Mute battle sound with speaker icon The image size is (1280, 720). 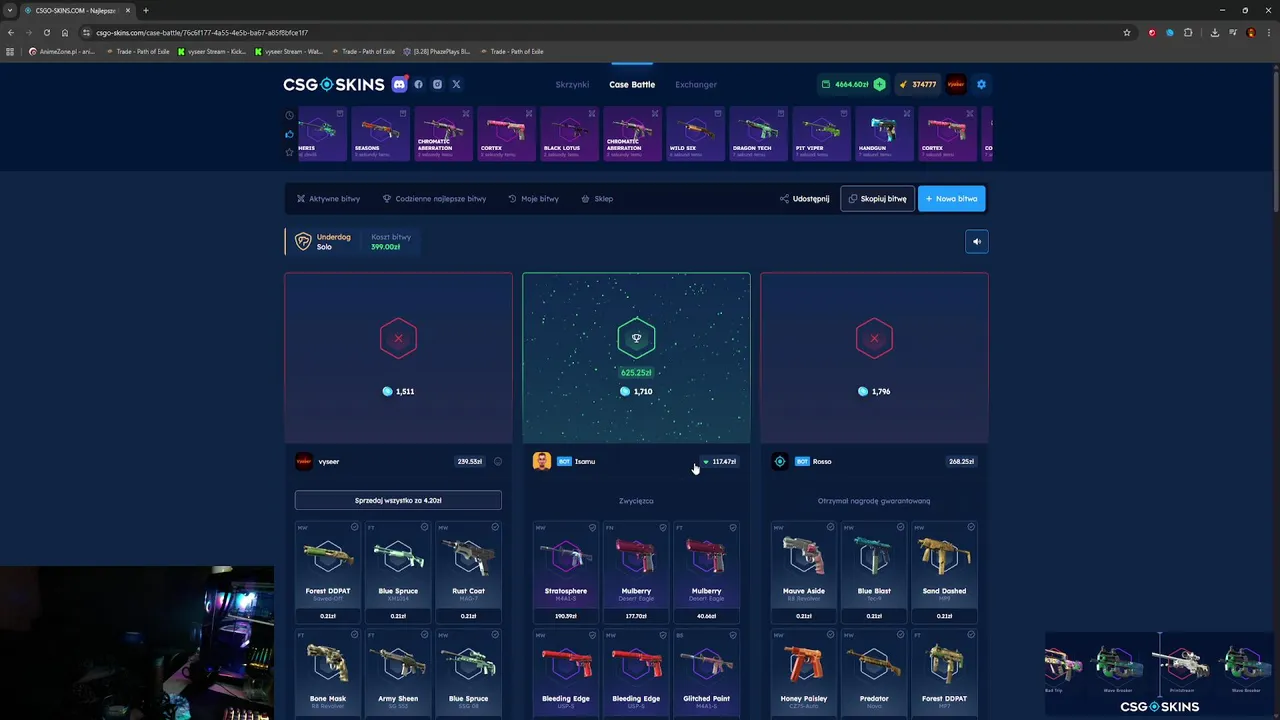coord(977,241)
